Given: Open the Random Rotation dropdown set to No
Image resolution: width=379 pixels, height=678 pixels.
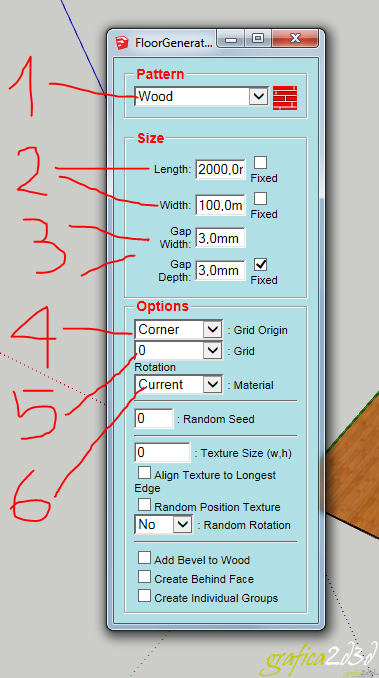Looking at the screenshot, I should tap(163, 524).
